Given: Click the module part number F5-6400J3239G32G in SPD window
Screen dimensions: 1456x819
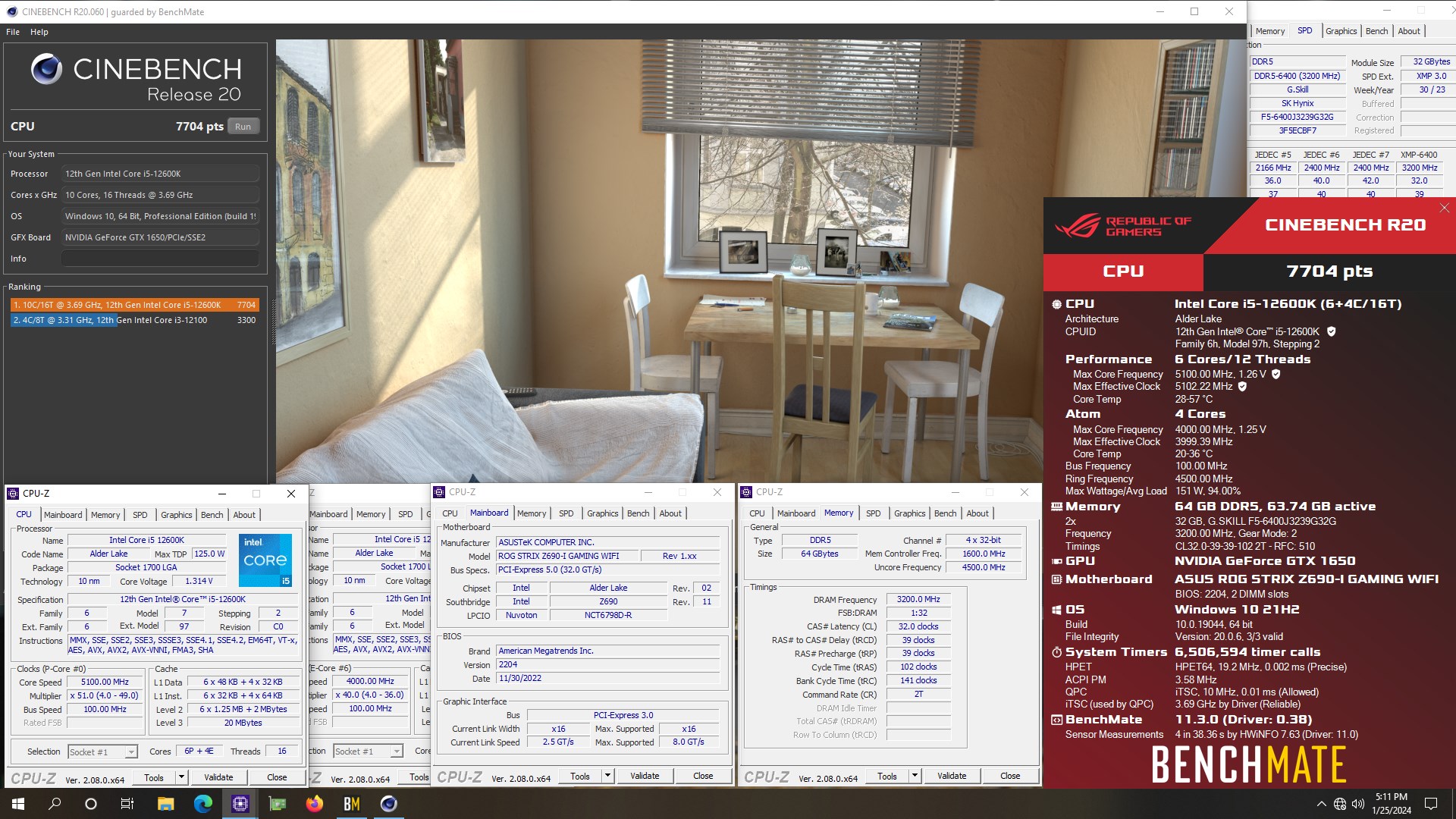Looking at the screenshot, I should [1297, 117].
